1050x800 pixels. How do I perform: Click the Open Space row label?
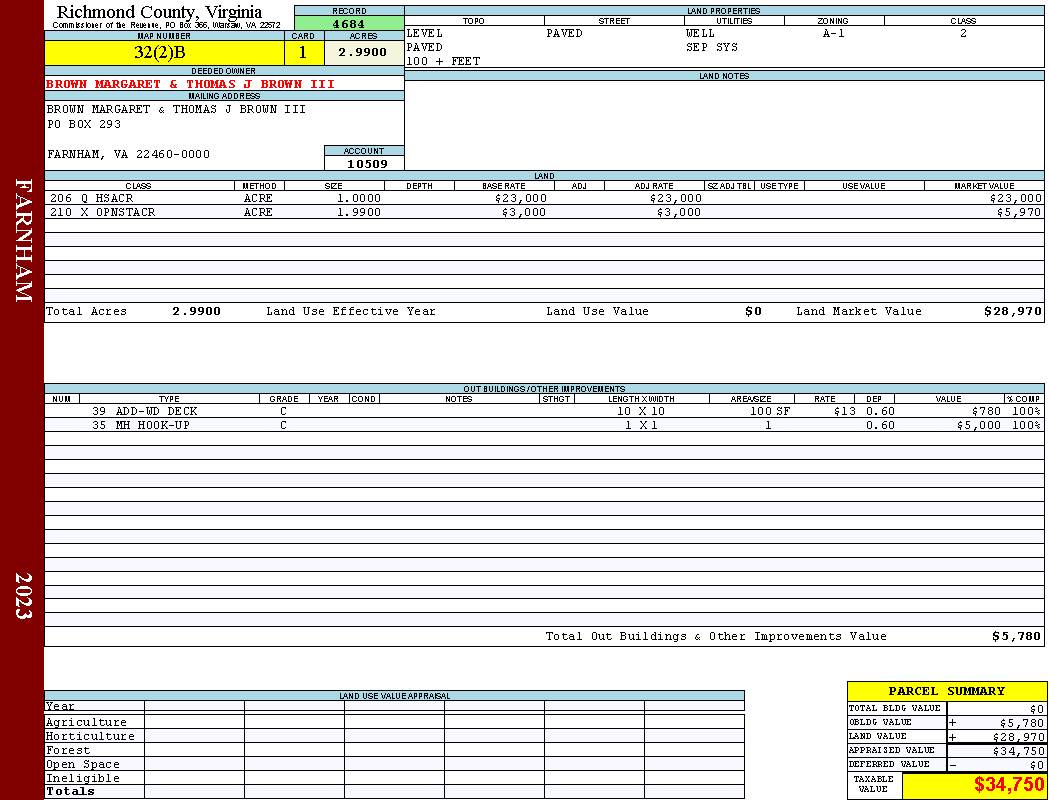82,765
